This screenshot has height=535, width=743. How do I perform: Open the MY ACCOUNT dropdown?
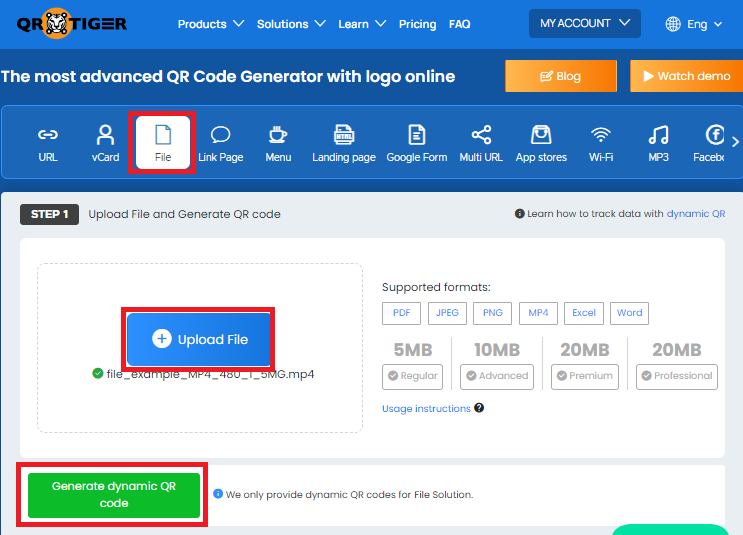[x=585, y=23]
